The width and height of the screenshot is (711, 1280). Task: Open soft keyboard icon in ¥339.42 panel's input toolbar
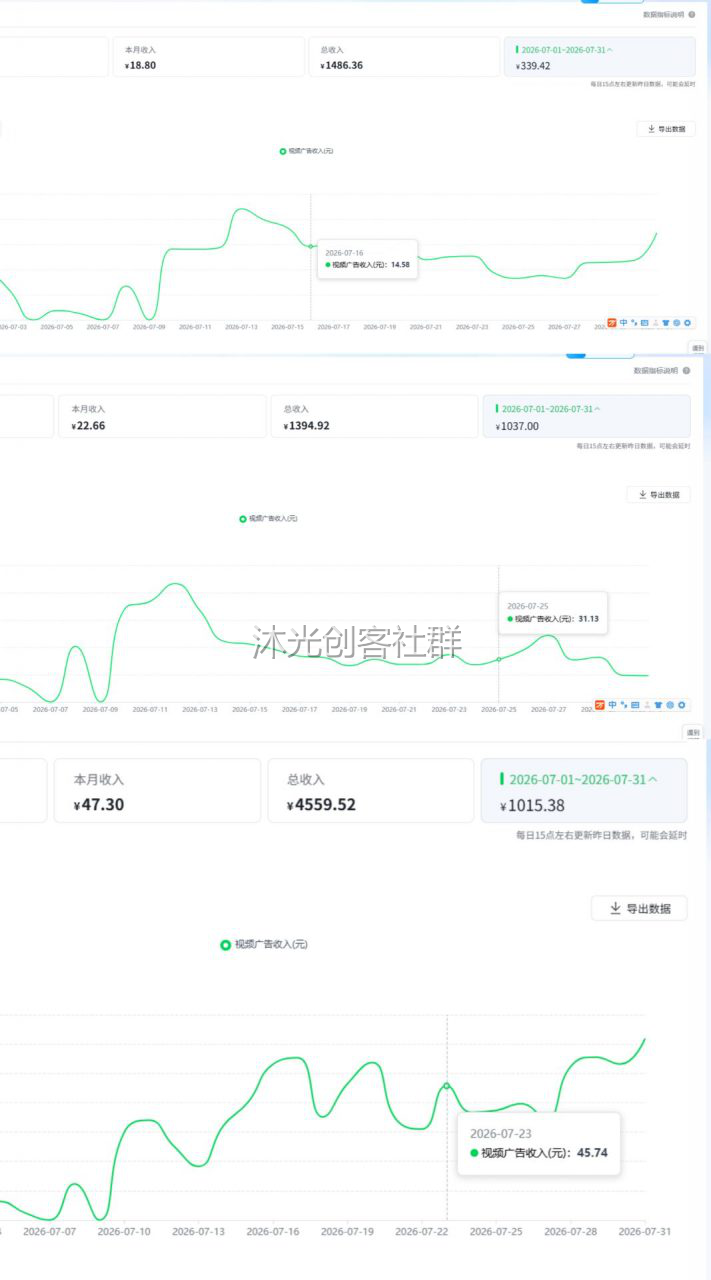pyautogui.click(x=644, y=323)
